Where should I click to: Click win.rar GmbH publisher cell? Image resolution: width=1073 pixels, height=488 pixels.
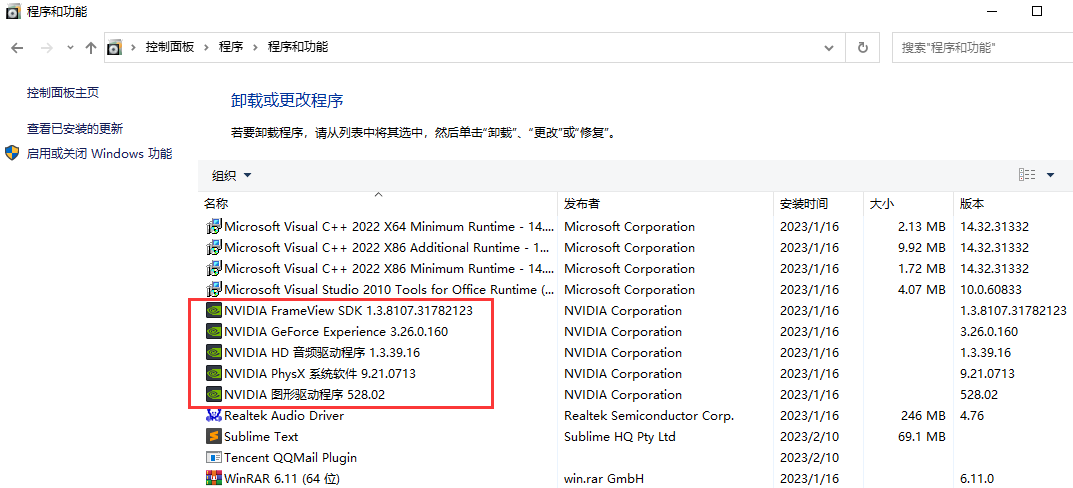tap(604, 478)
